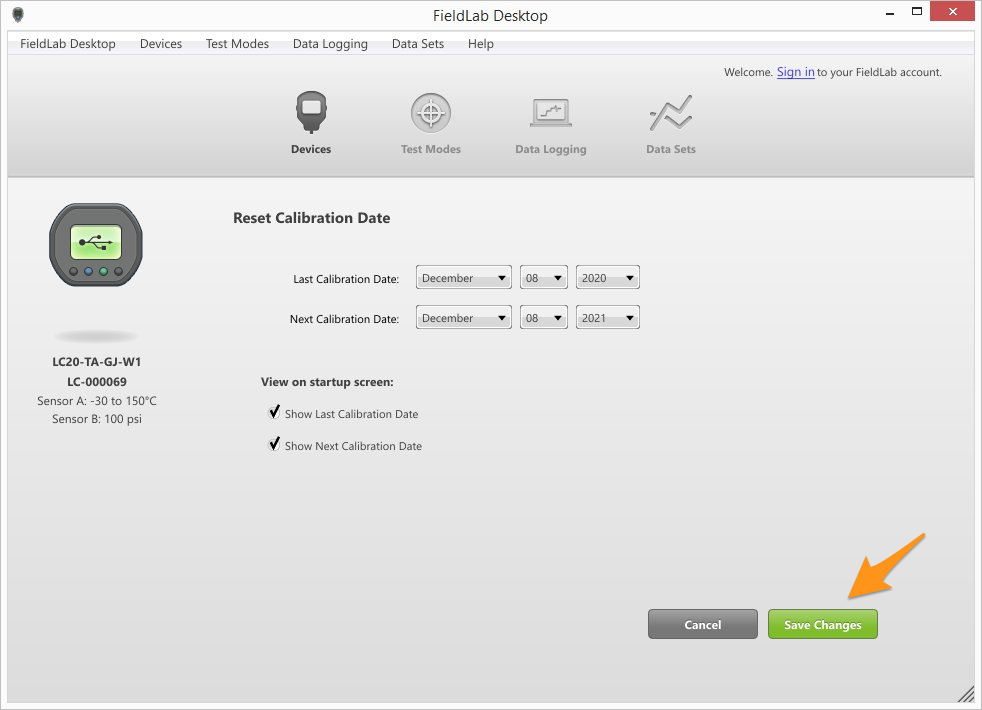This screenshot has height=710, width=982.
Task: Open the Test Modes crosshair icon
Action: coord(431,113)
